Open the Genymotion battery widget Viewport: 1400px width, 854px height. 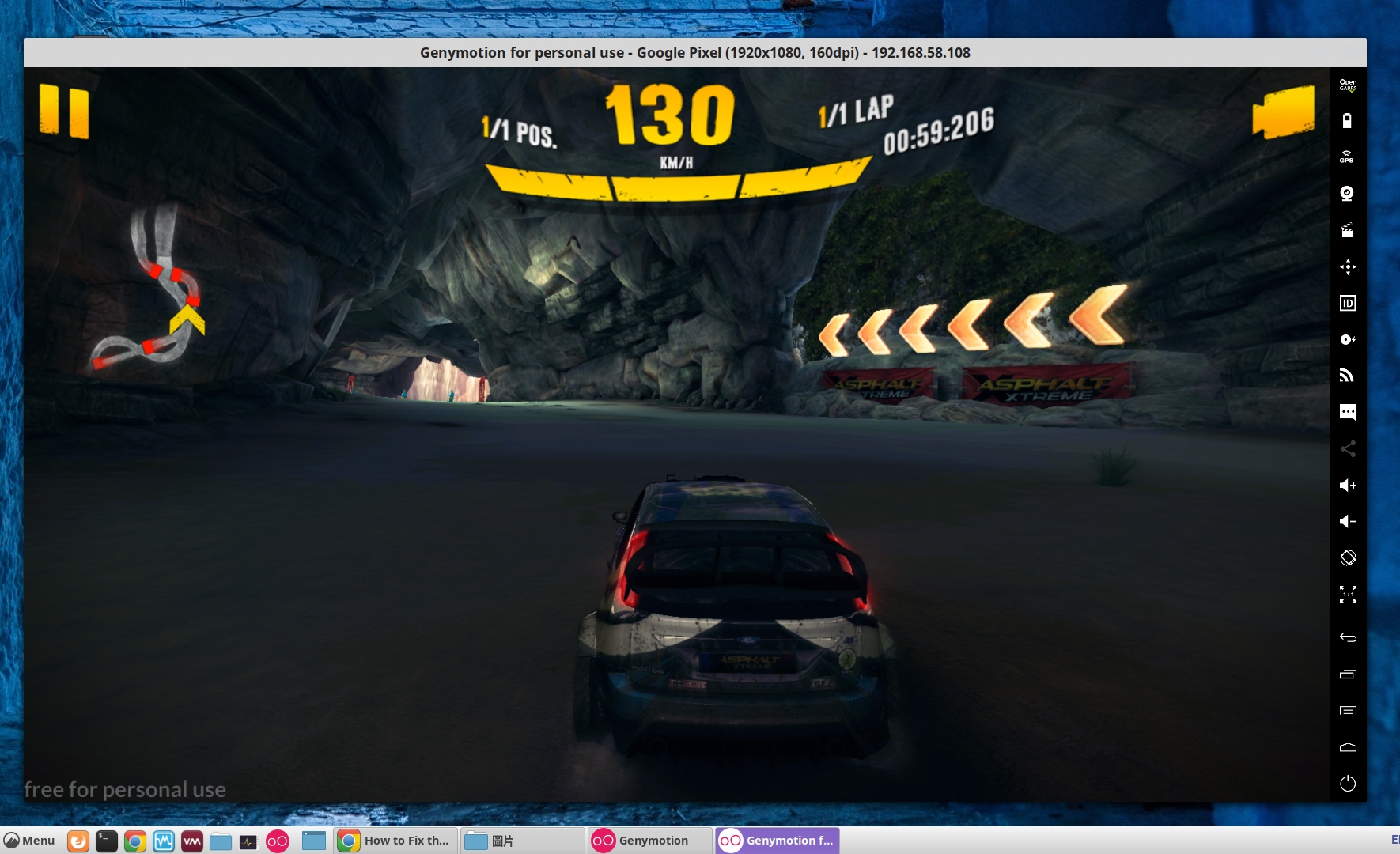(x=1347, y=120)
